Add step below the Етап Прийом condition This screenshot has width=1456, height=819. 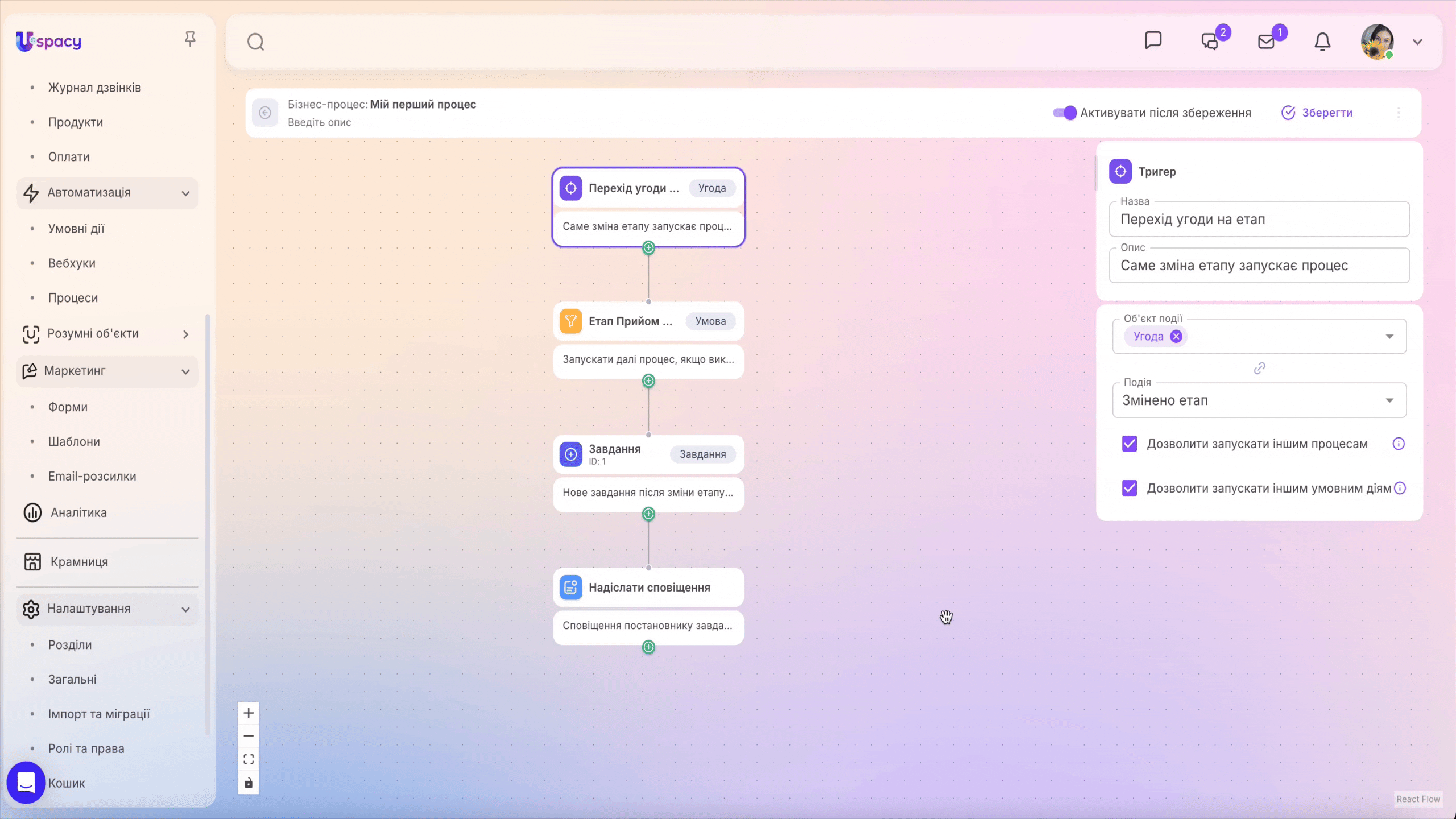coord(648,381)
